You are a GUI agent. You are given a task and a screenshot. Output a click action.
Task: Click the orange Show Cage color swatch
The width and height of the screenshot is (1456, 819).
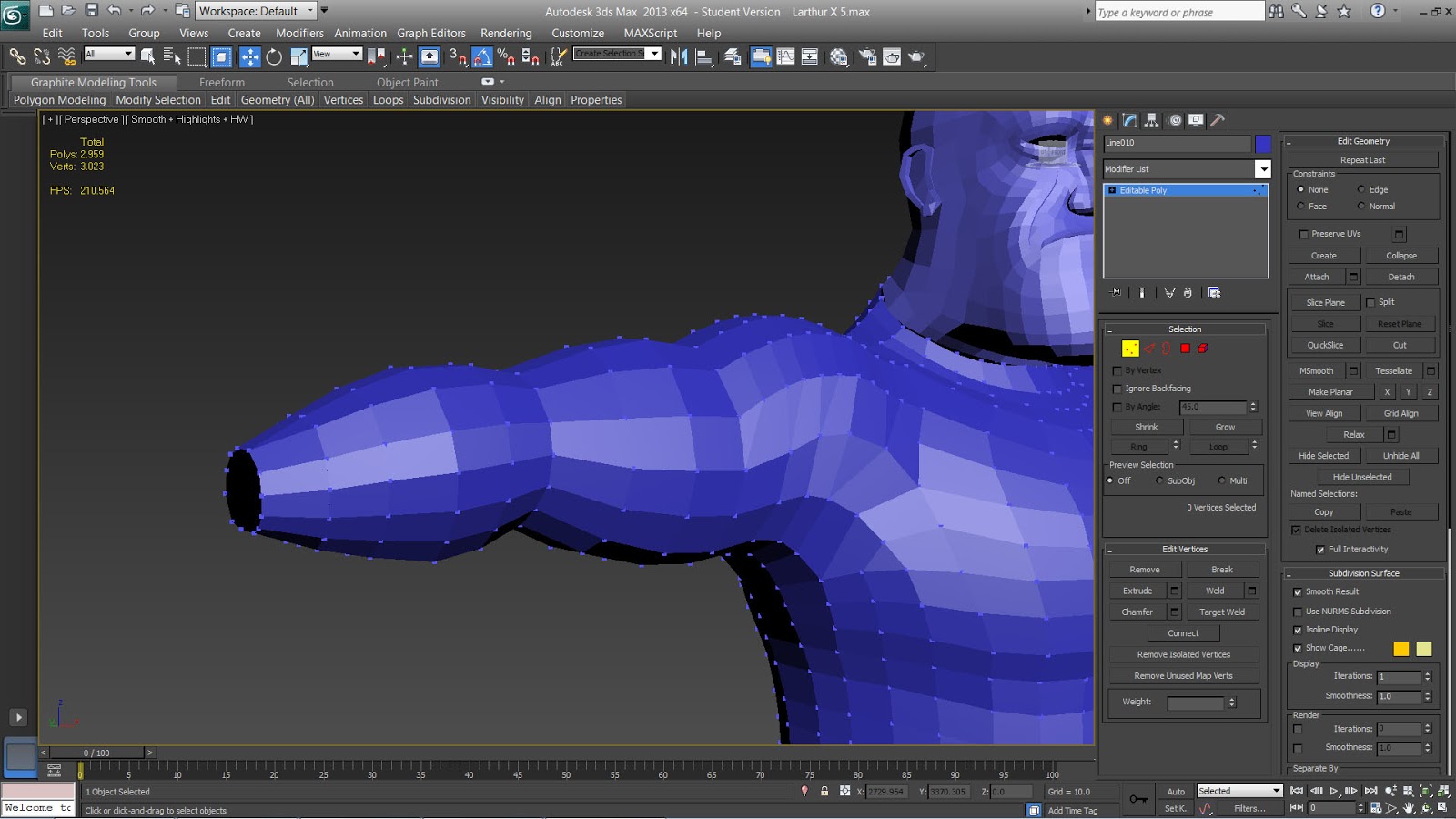click(x=1400, y=649)
